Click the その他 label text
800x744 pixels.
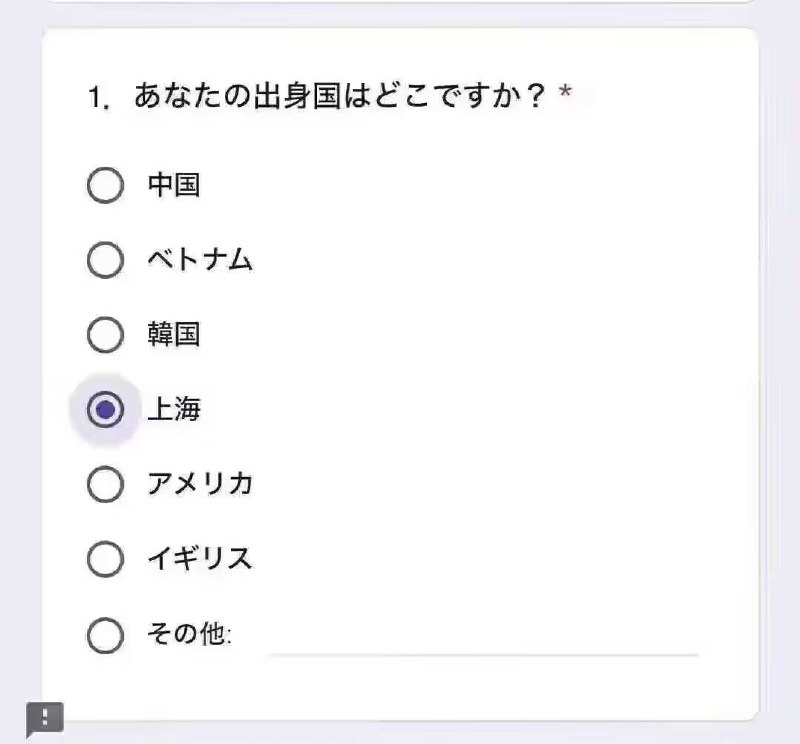(189, 634)
